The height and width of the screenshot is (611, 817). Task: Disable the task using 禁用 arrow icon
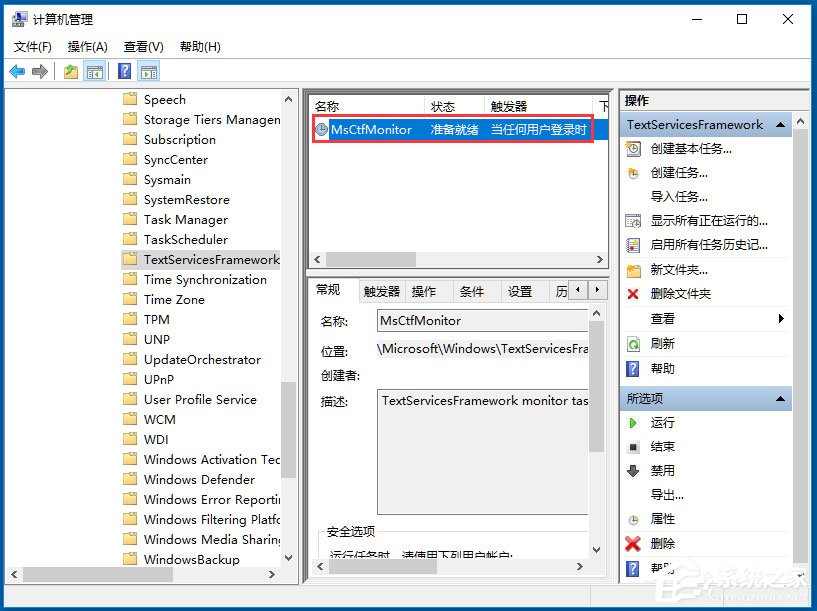coord(631,471)
